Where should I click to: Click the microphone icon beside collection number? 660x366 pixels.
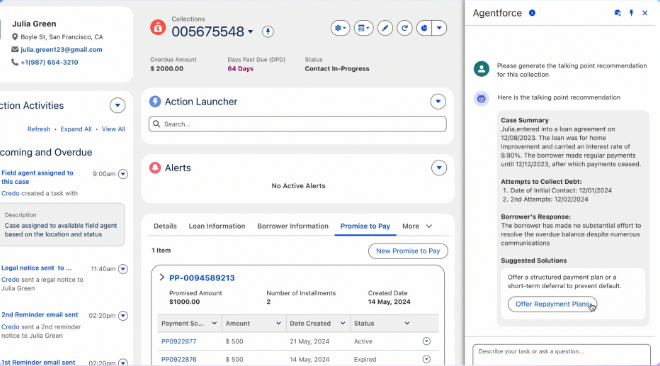pos(268,32)
